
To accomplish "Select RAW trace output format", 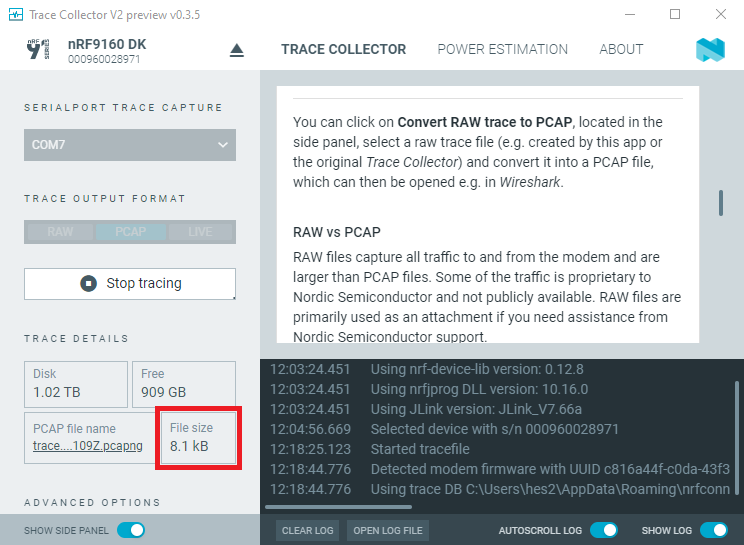I will 60,232.
